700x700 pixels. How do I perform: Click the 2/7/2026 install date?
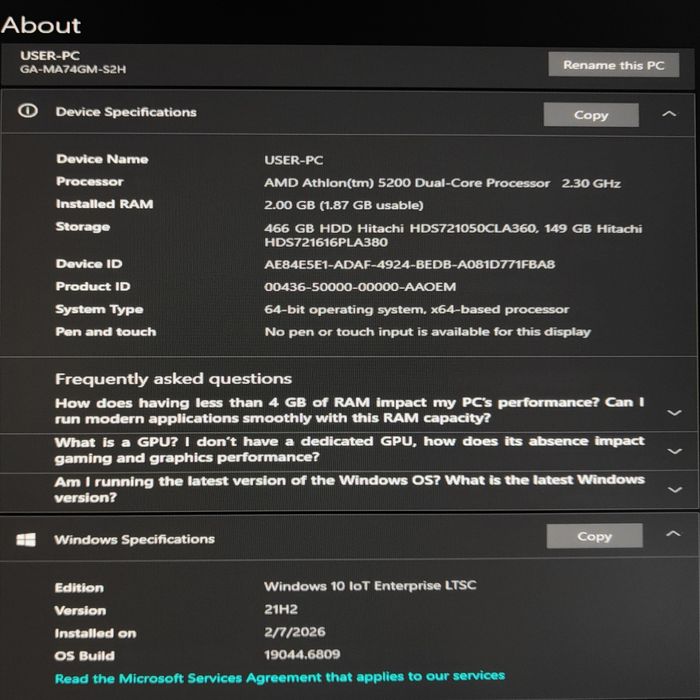[x=295, y=632]
